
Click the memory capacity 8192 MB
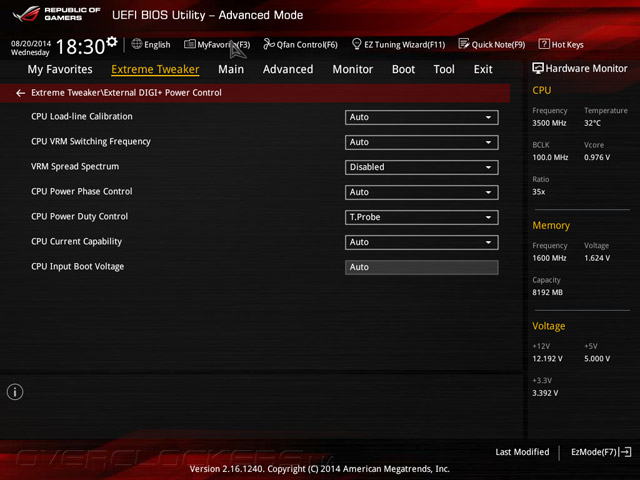[547, 292]
